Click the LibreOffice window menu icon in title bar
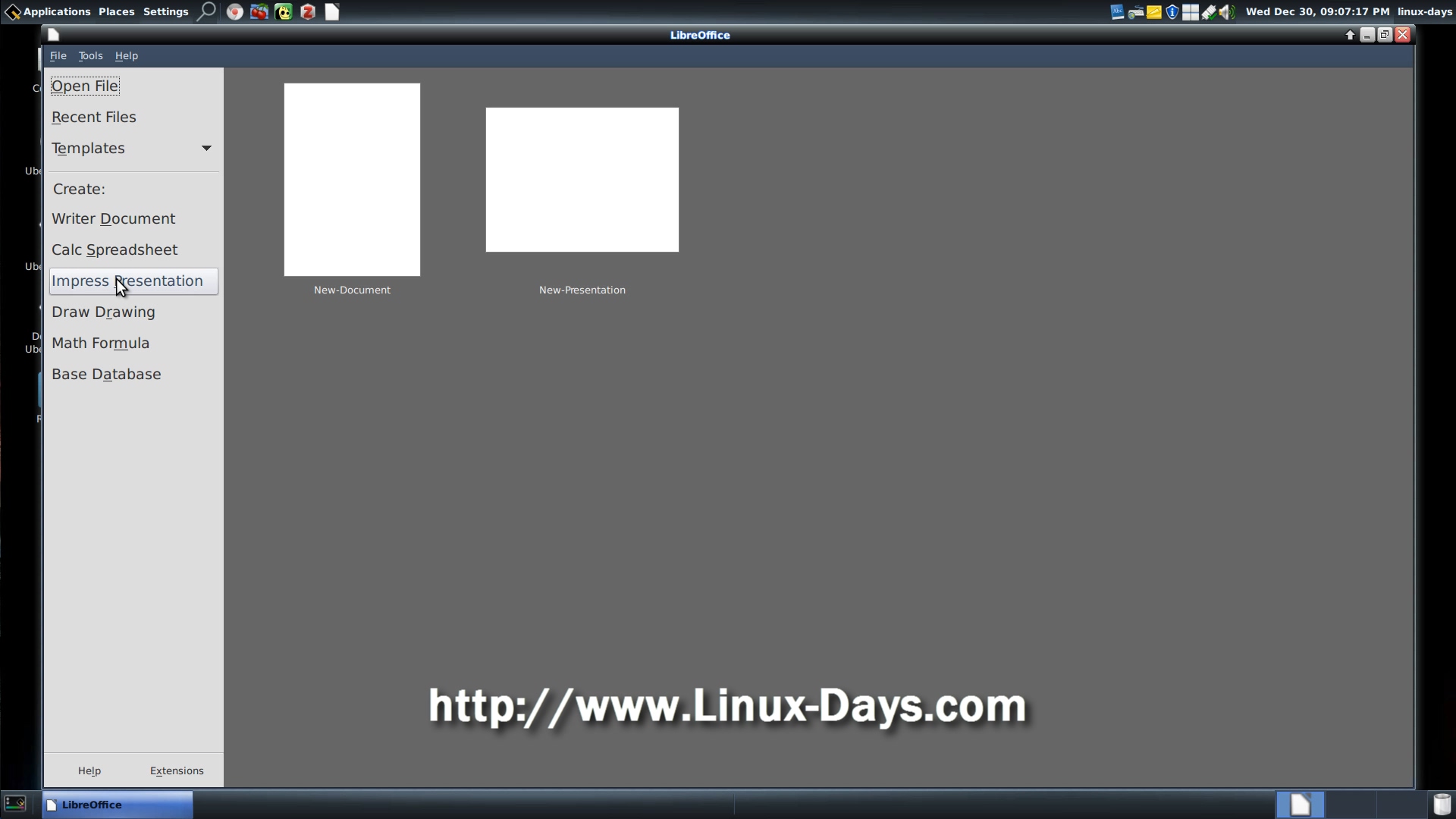Screen dimensions: 1456x819 pos(53,34)
